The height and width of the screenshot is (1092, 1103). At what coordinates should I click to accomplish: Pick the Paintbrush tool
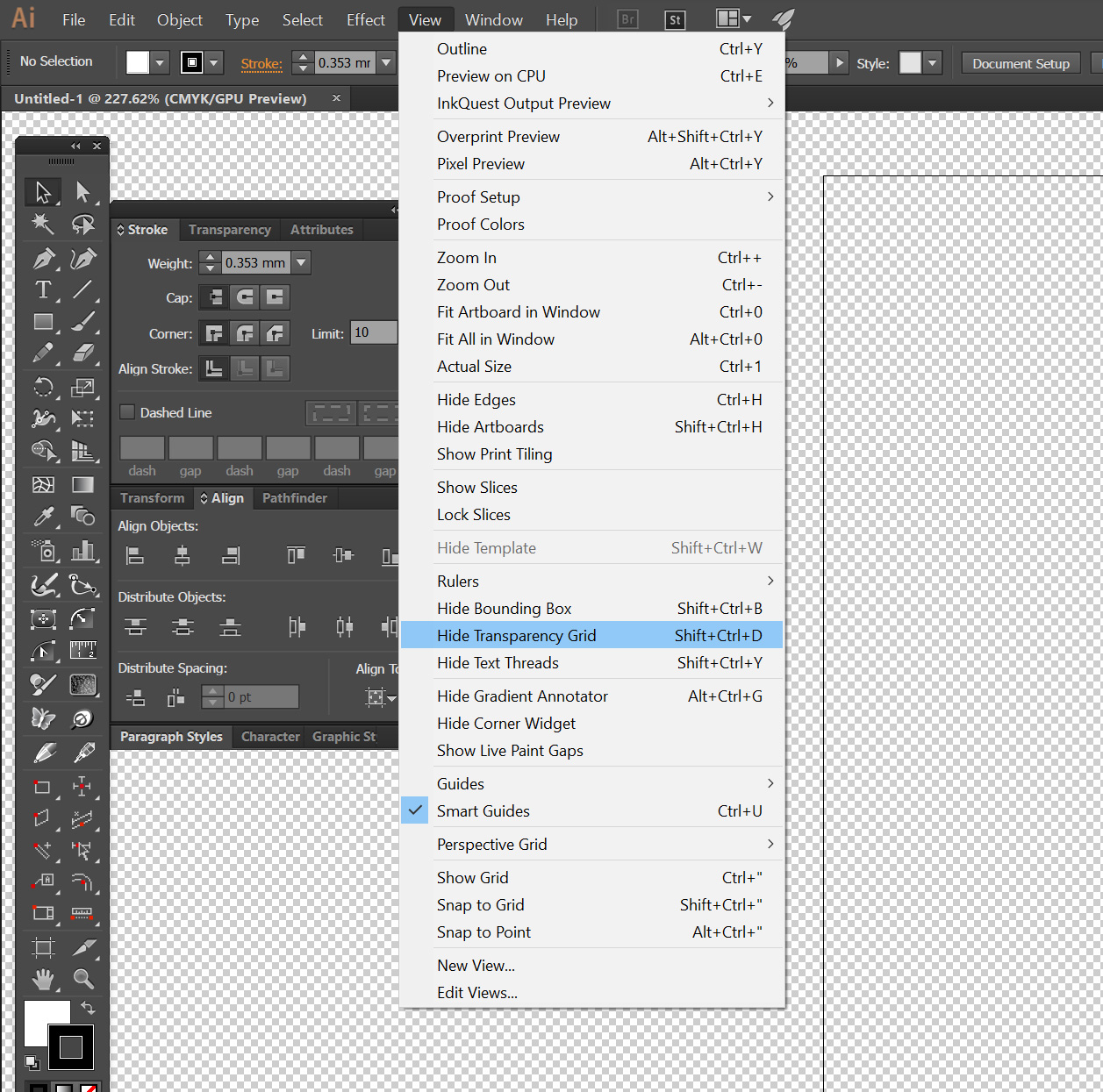click(x=82, y=322)
